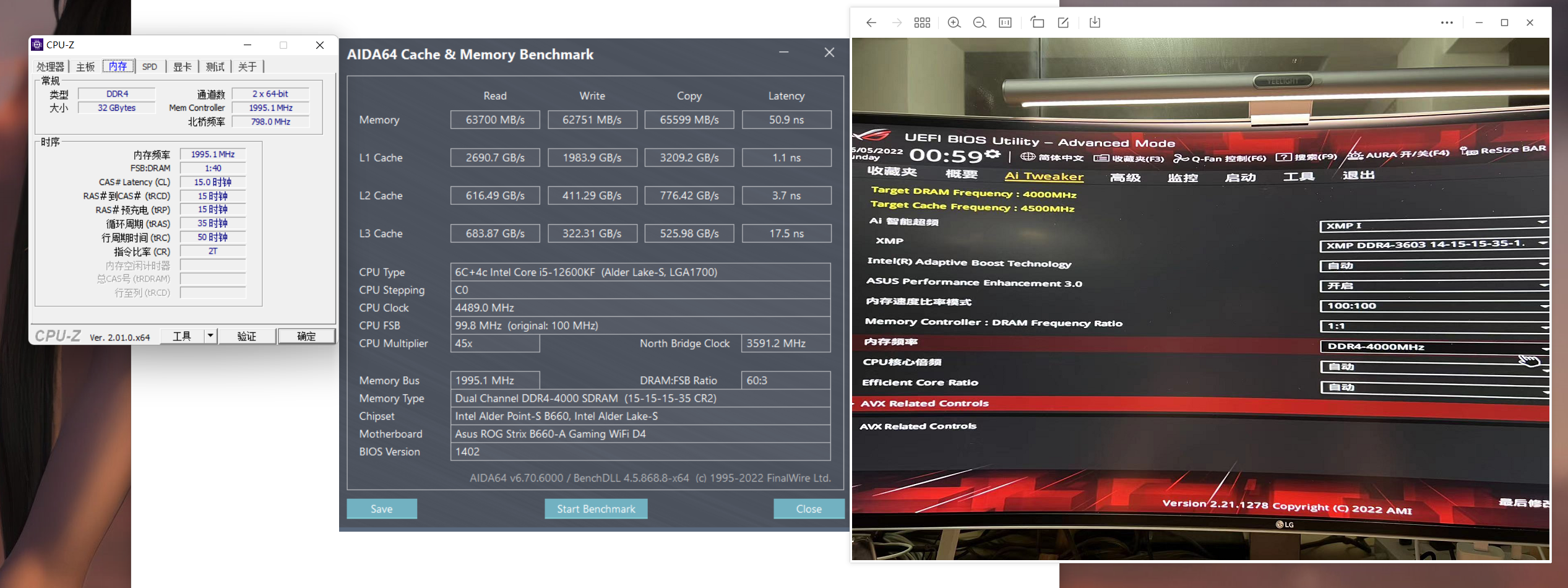Click the Latency column header in AIDA64
The width and height of the screenshot is (1568, 588).
point(786,96)
